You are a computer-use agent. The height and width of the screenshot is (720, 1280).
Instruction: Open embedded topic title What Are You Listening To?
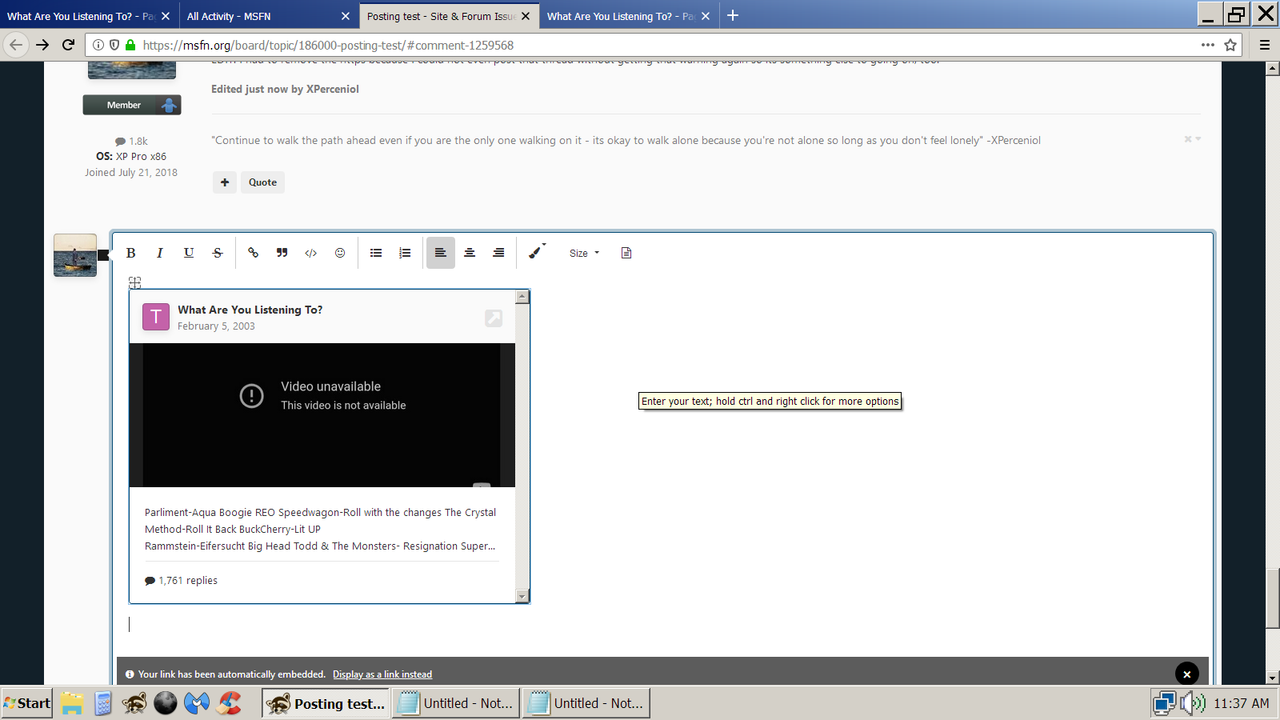pos(250,310)
